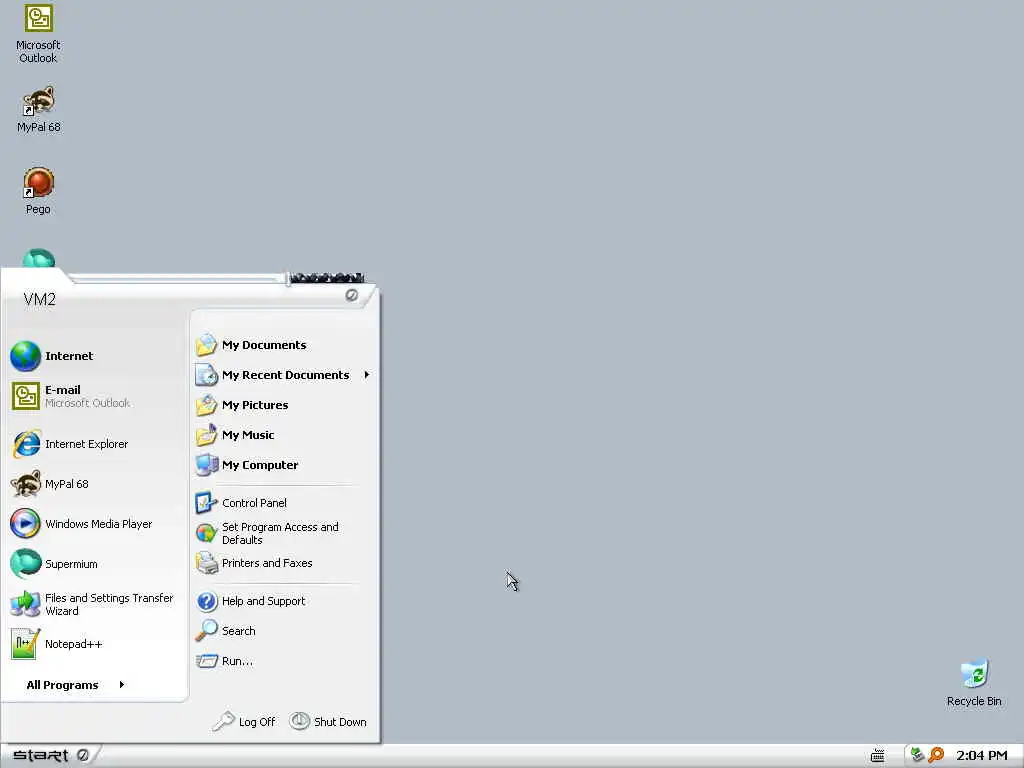The image size is (1024, 768).
Task: Click the Internet Explorer icon in Start menu
Action: pyautogui.click(x=26, y=444)
